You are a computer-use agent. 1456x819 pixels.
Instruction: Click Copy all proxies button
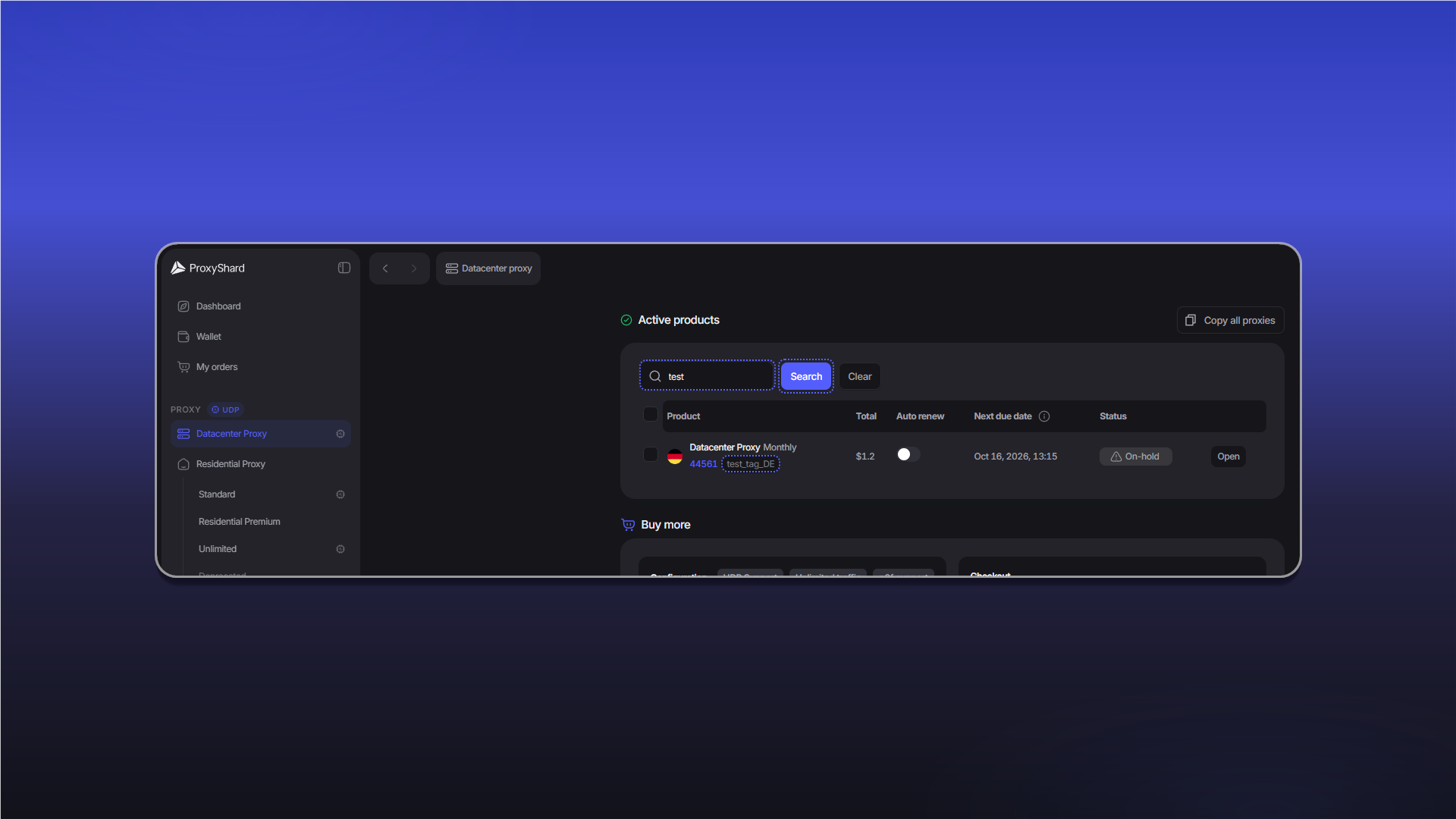click(x=1230, y=320)
